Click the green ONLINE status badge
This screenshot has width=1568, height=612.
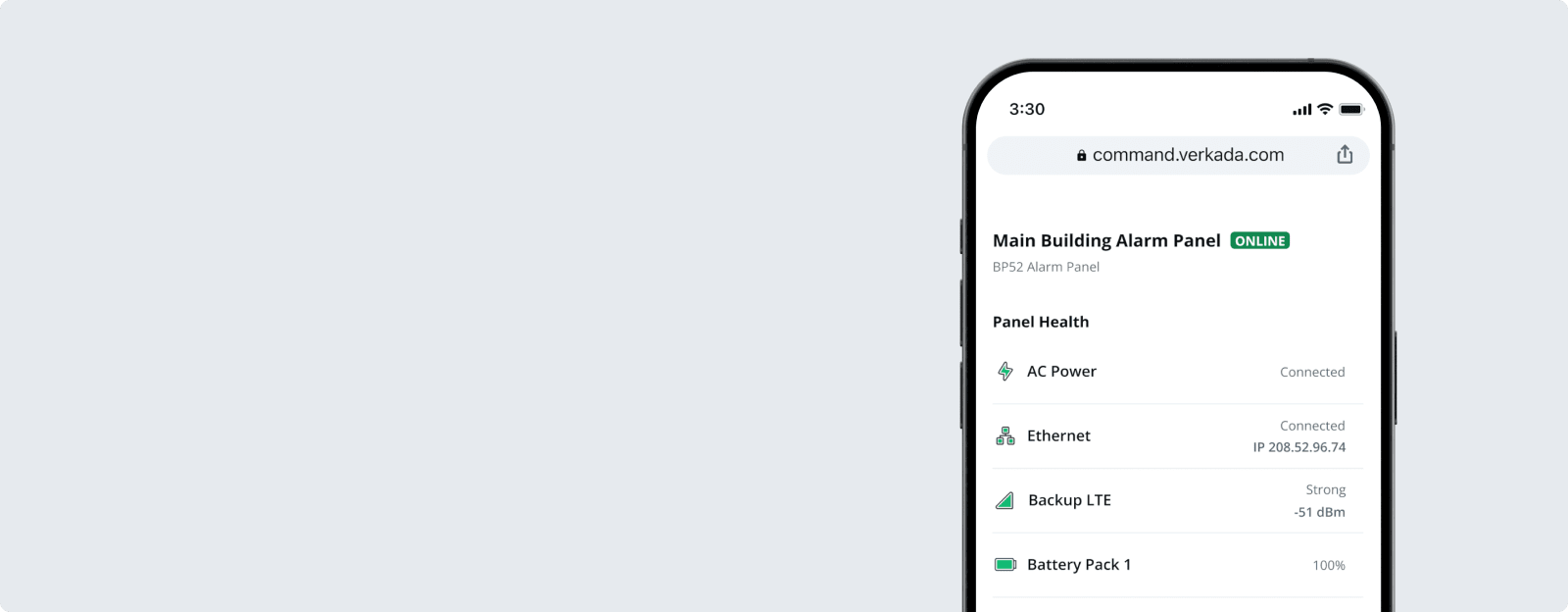click(x=1260, y=240)
